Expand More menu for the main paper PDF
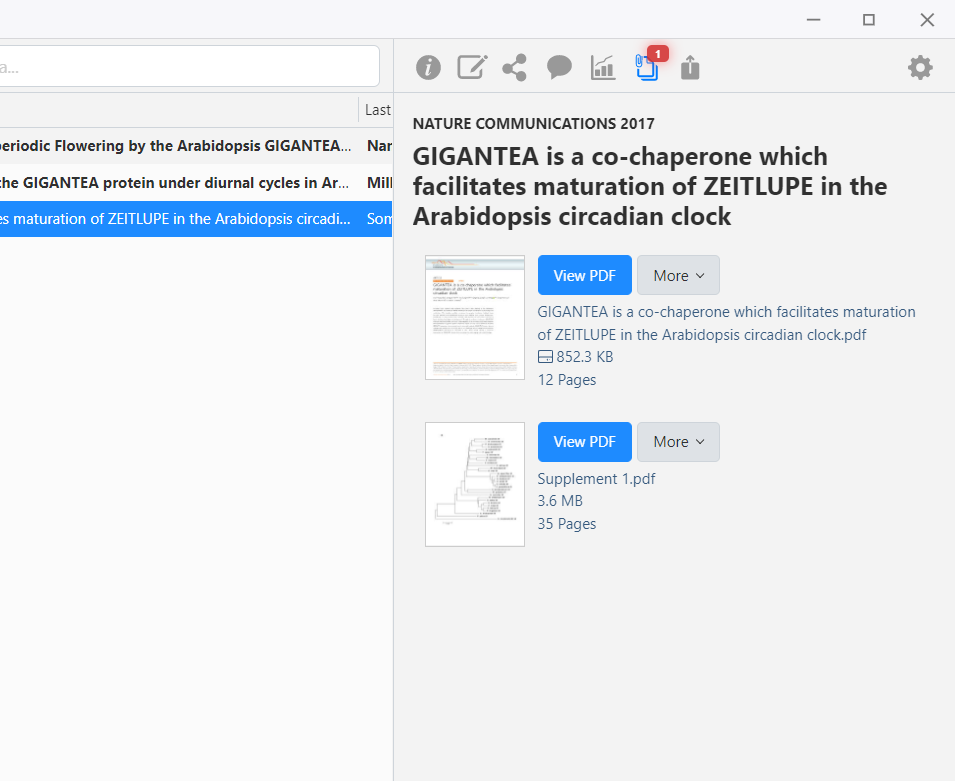The height and width of the screenshot is (781, 955). tap(678, 275)
